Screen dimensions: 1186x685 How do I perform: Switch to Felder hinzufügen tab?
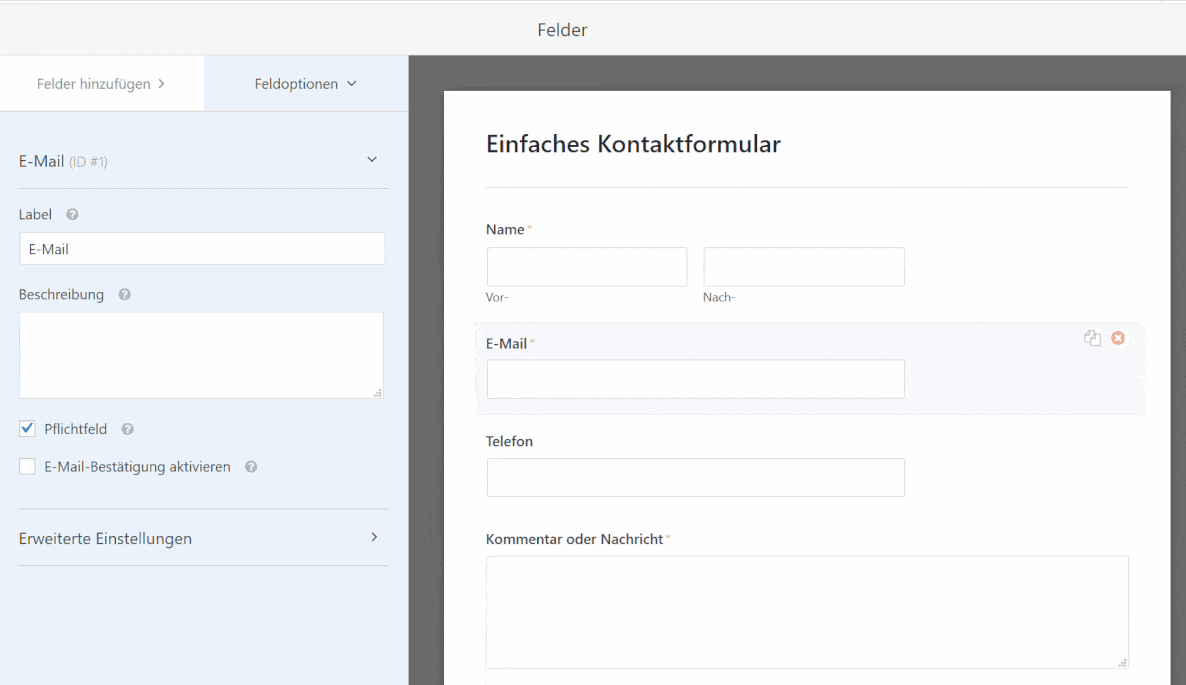[x=101, y=84]
